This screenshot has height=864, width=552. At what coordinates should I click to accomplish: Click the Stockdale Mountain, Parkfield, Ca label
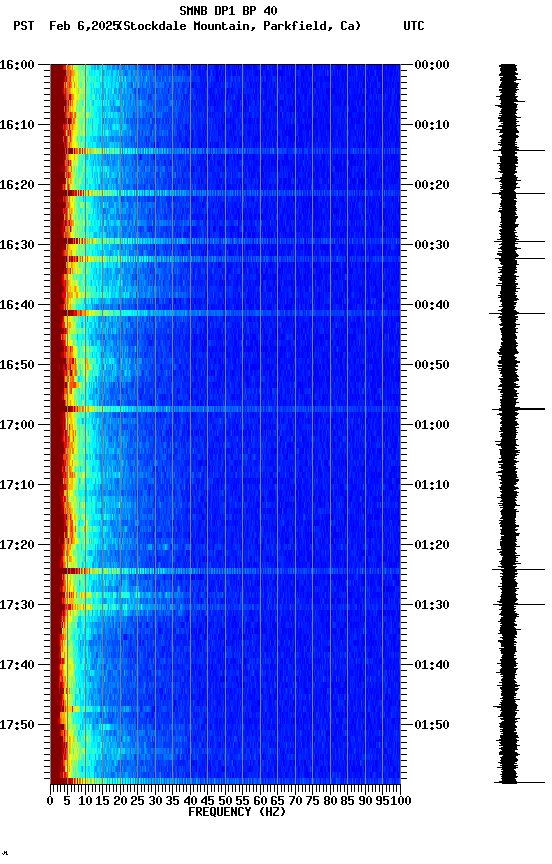pyautogui.click(x=240, y=26)
